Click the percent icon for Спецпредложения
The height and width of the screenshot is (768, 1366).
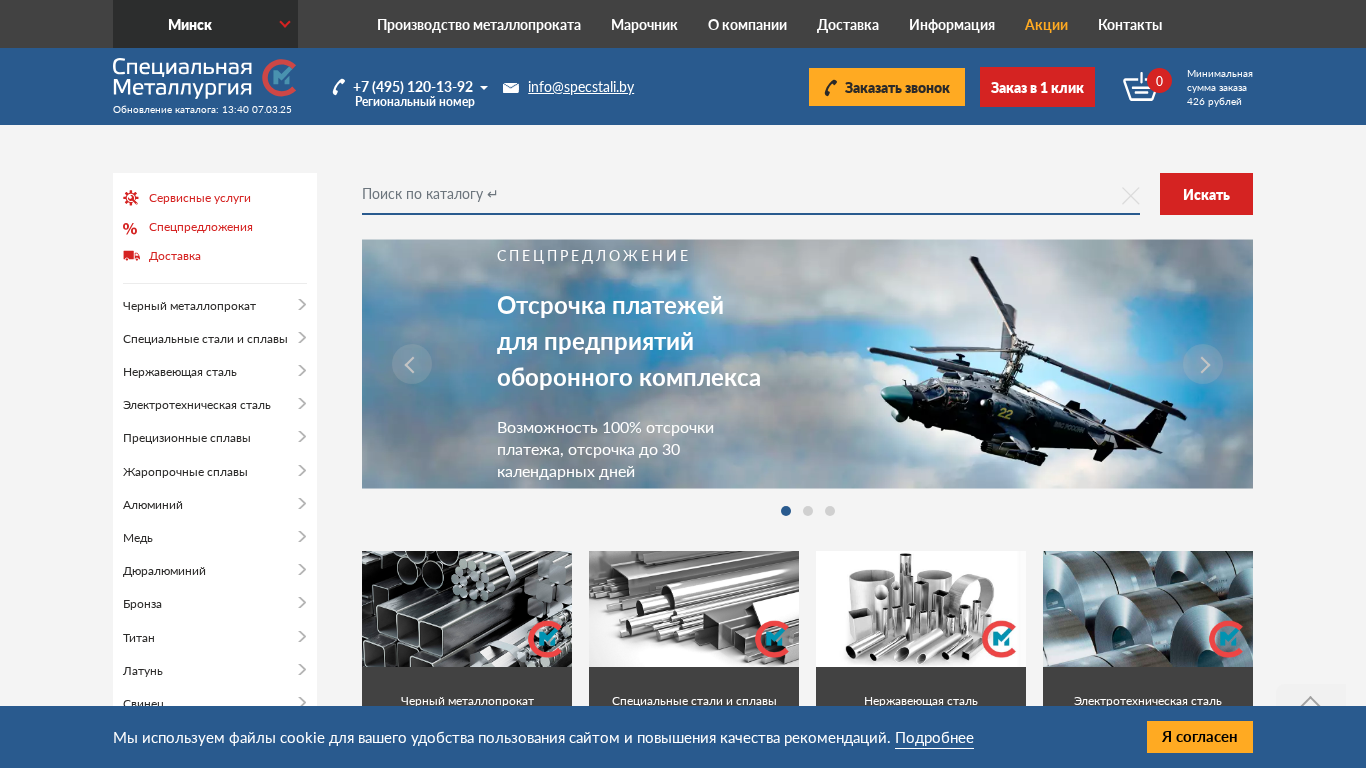pyautogui.click(x=130, y=228)
